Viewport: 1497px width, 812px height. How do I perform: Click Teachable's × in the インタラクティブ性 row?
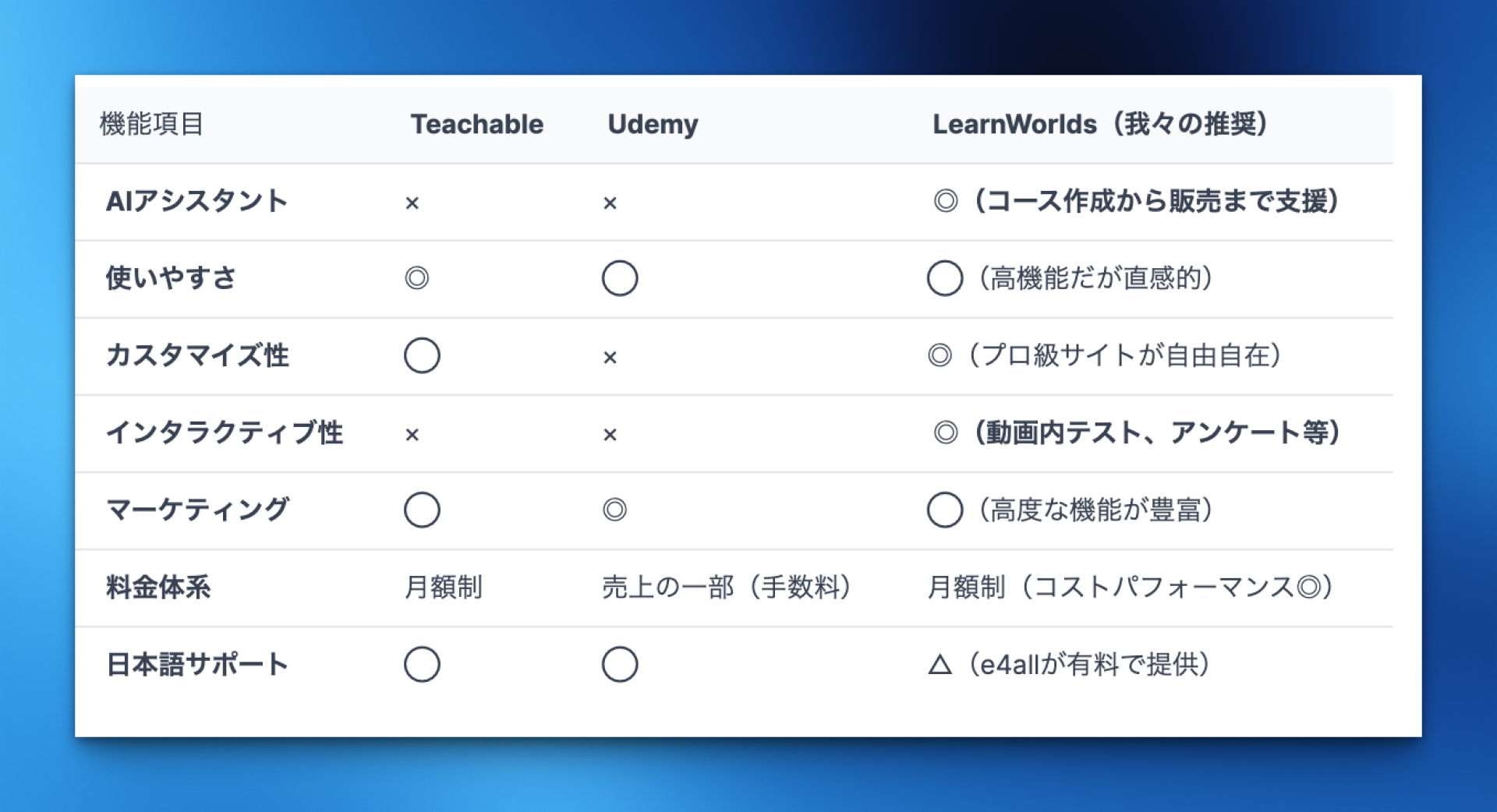(412, 435)
